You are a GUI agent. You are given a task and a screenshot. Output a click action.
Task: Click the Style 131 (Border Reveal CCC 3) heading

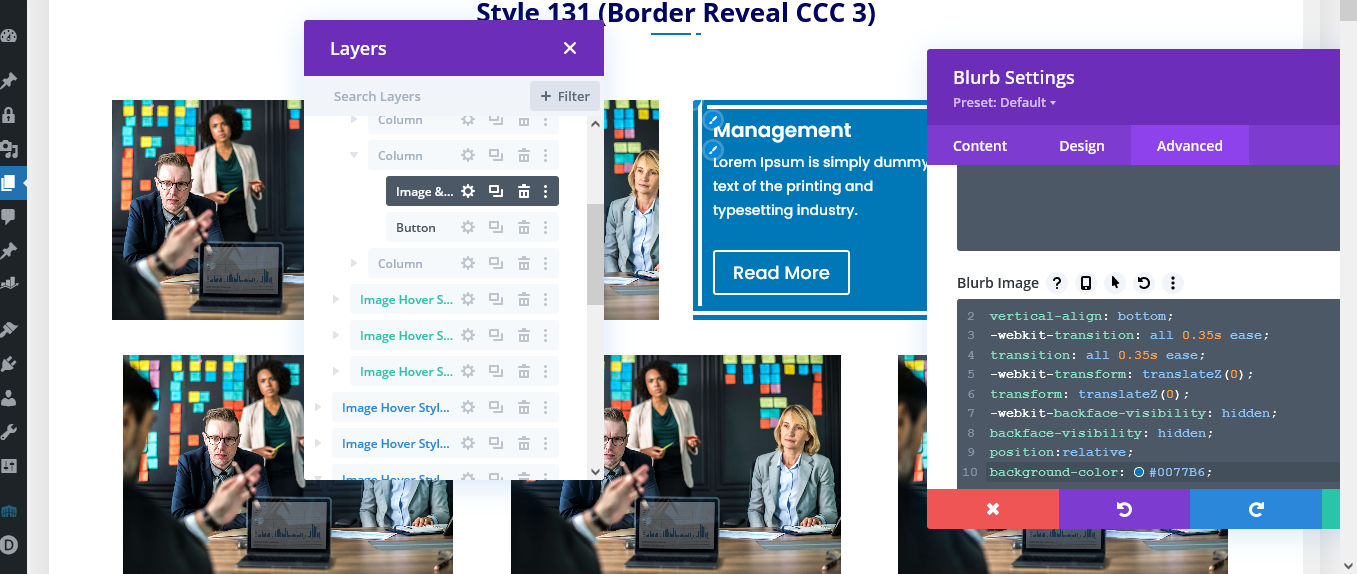click(x=676, y=13)
